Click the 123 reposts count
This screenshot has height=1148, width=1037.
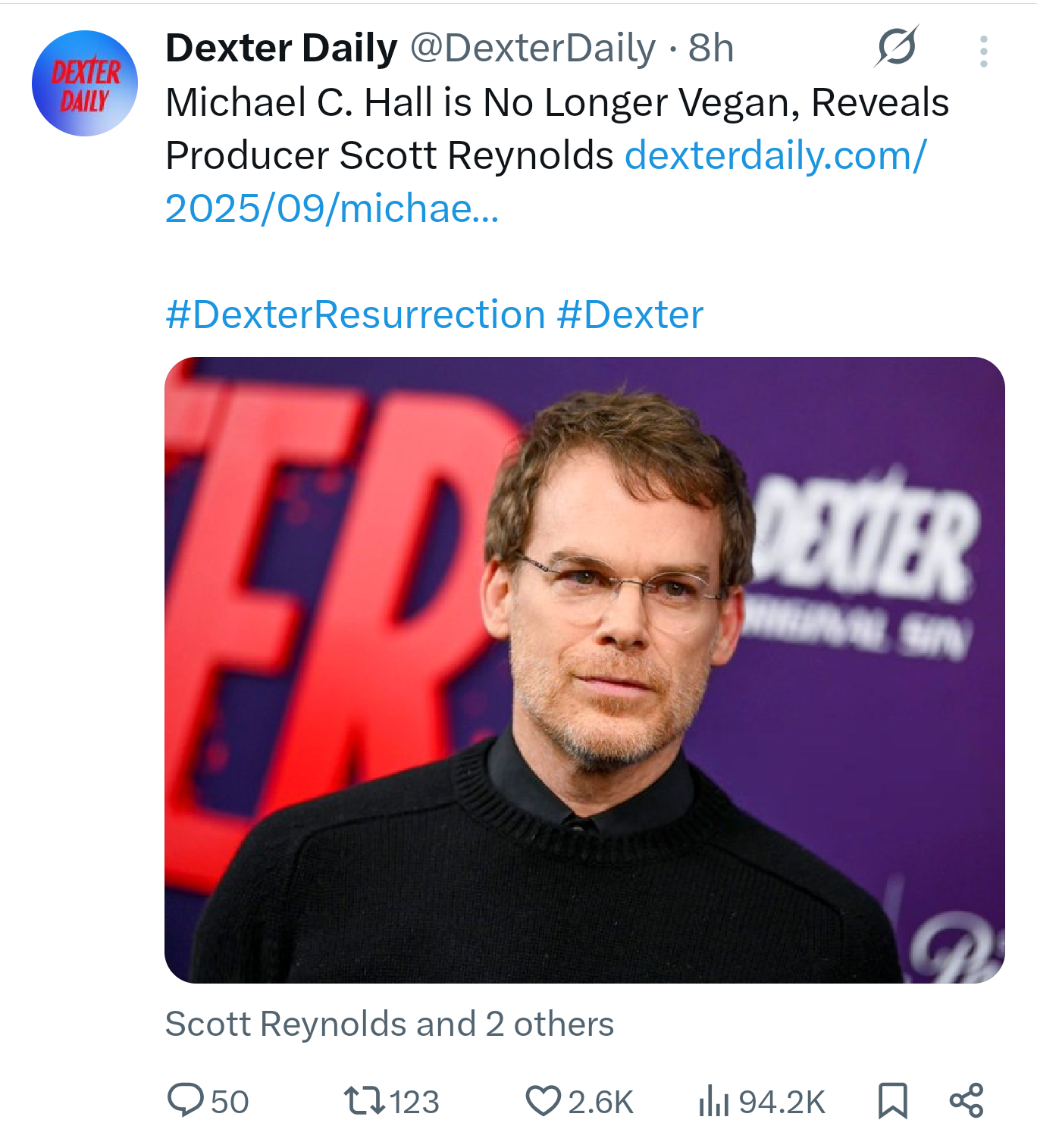(414, 1102)
